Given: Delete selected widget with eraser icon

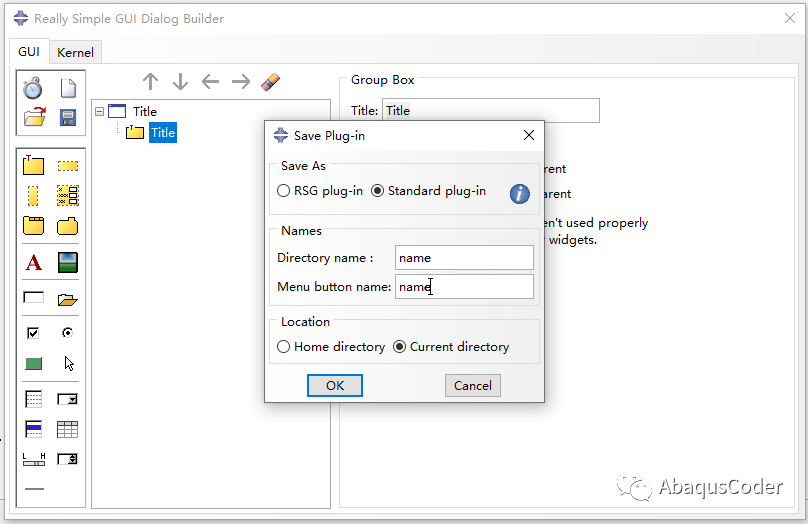Looking at the screenshot, I should [271, 81].
